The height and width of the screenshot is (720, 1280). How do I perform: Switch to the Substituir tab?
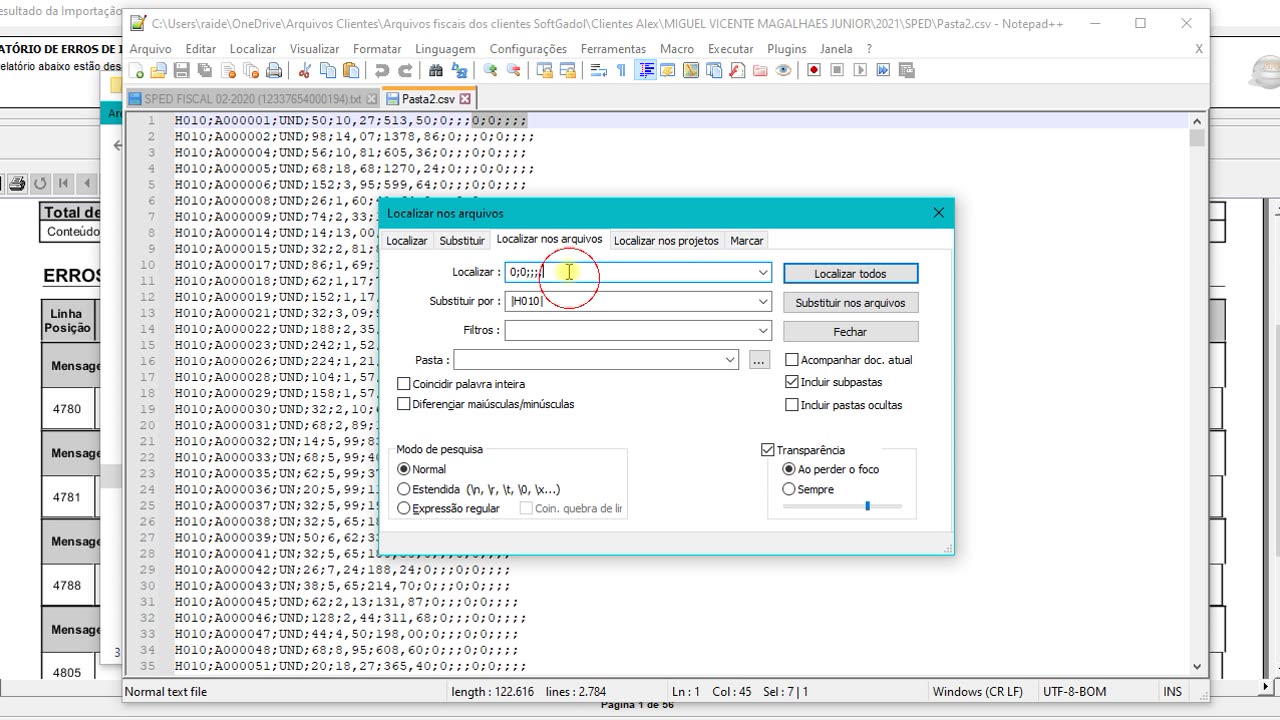[x=462, y=241]
